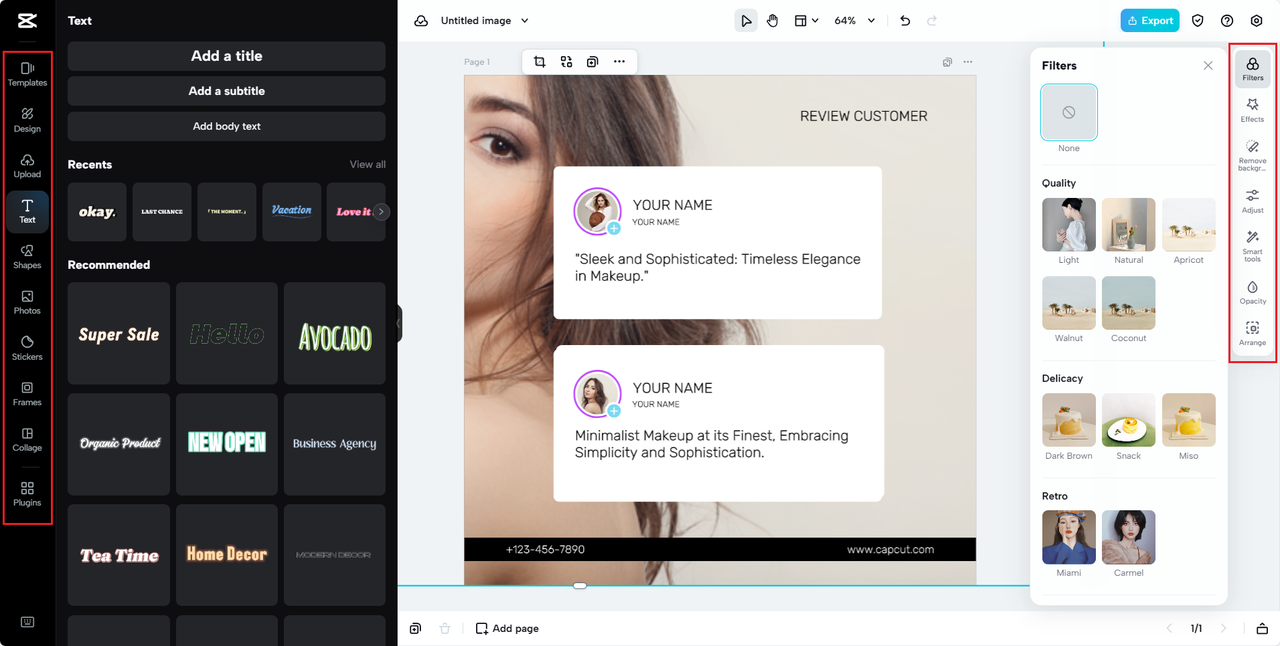Click Add page button
The image size is (1280, 646).
(x=507, y=628)
